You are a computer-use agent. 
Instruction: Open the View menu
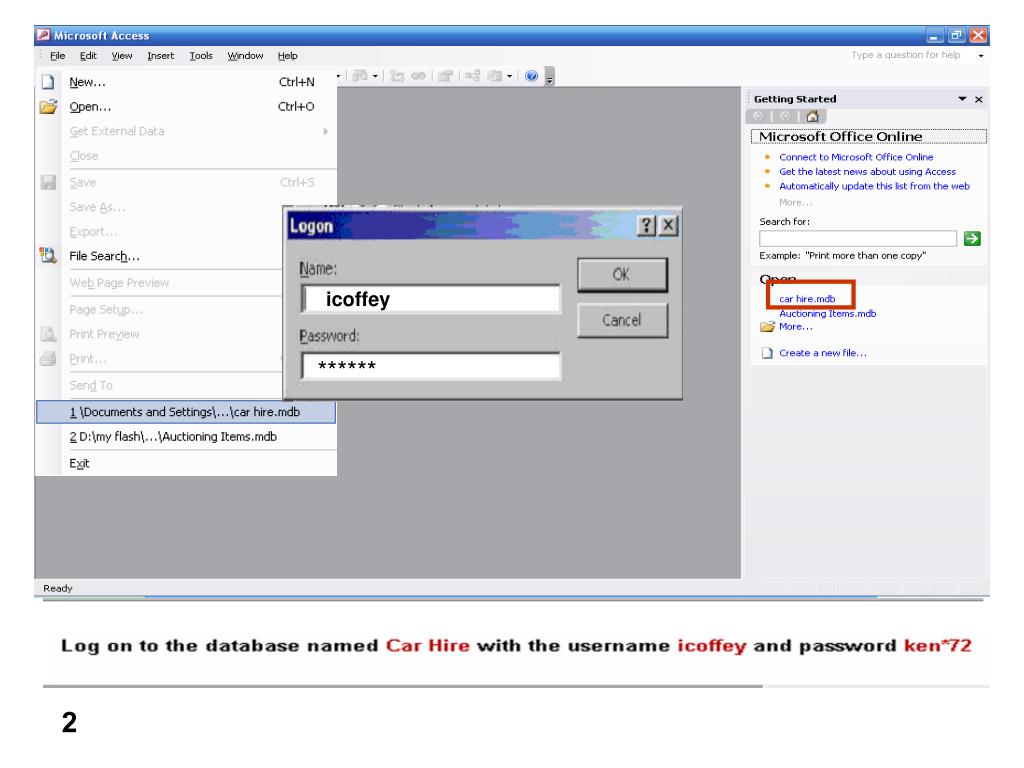point(122,56)
